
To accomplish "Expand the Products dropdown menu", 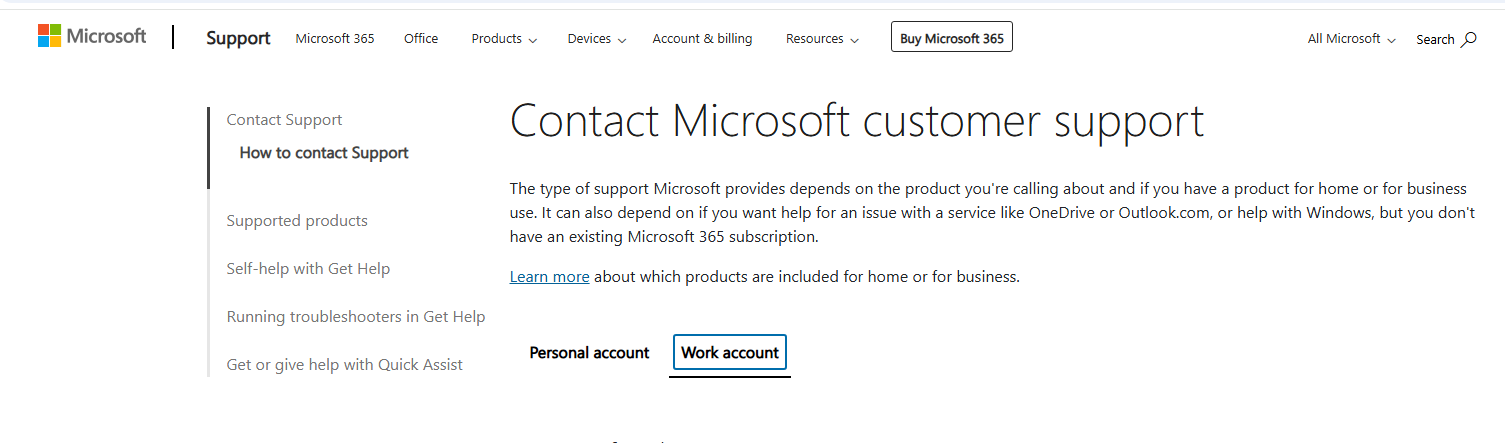I will (x=504, y=38).
